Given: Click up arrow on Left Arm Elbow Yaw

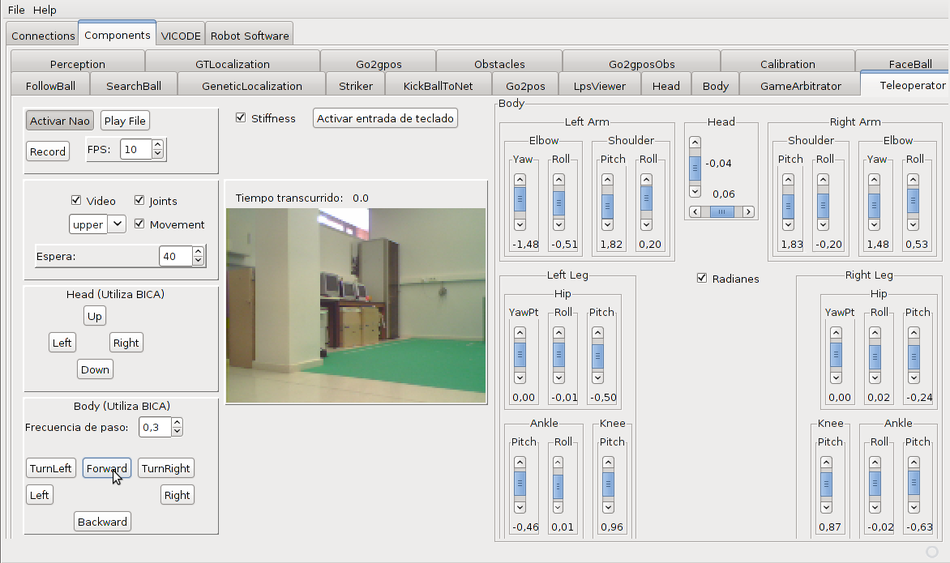Looking at the screenshot, I should pos(519,180).
